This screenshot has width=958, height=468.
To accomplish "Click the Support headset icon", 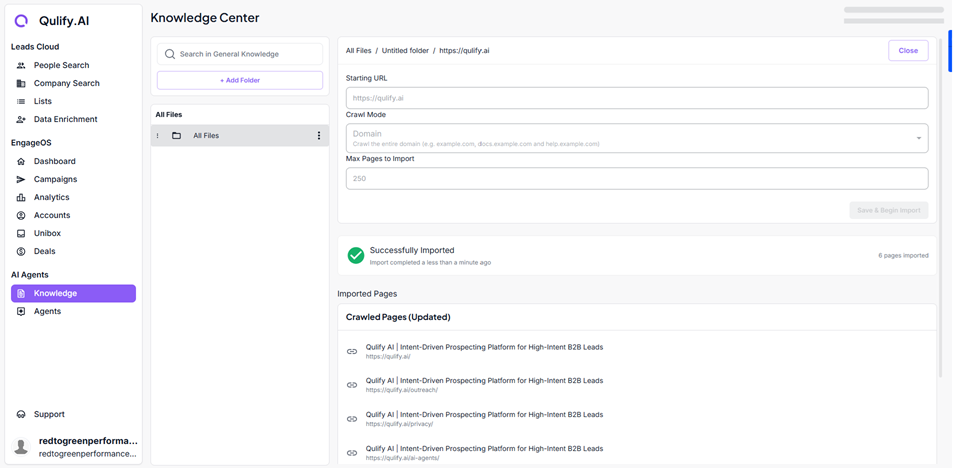I will point(21,414).
